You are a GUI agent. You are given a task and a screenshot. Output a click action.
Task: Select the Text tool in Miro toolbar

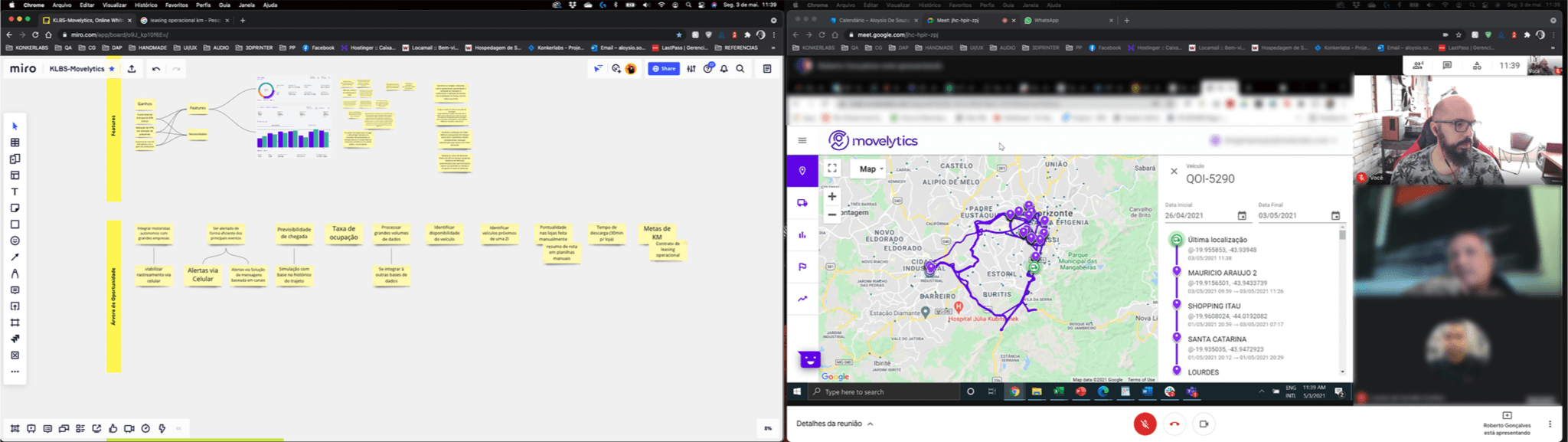[x=15, y=192]
